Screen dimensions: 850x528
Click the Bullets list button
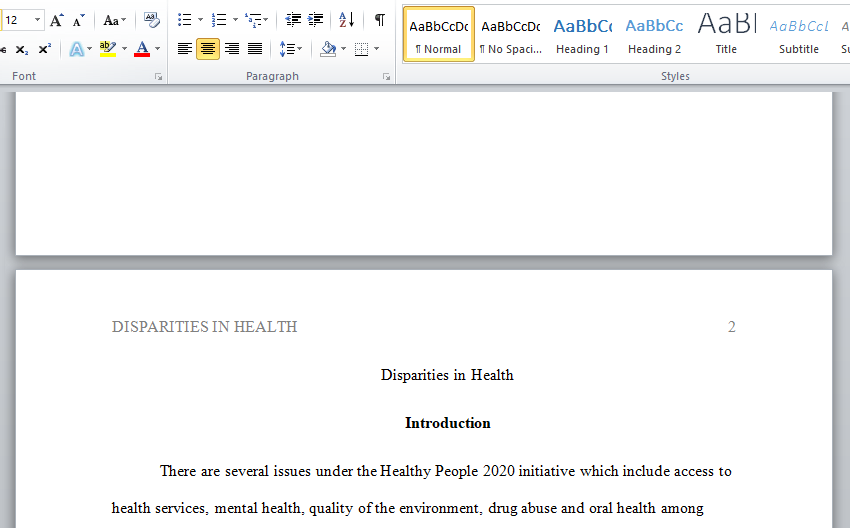(185, 21)
